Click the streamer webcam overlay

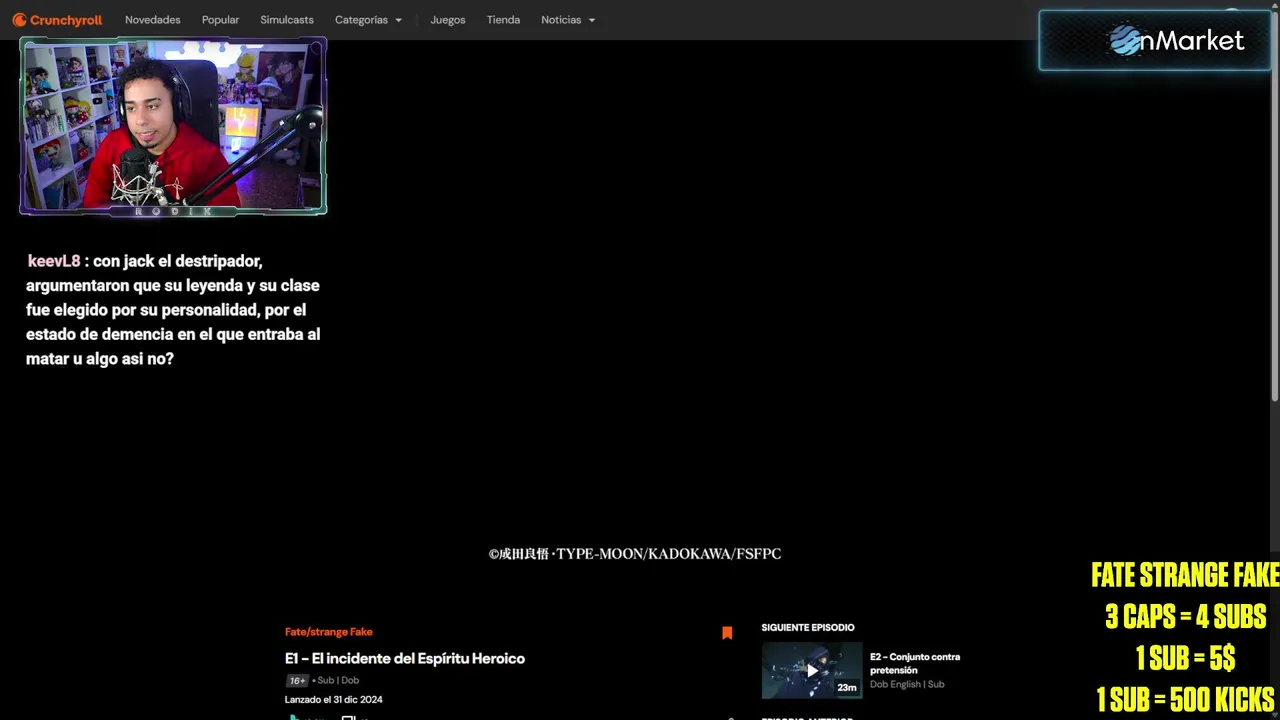pos(173,126)
